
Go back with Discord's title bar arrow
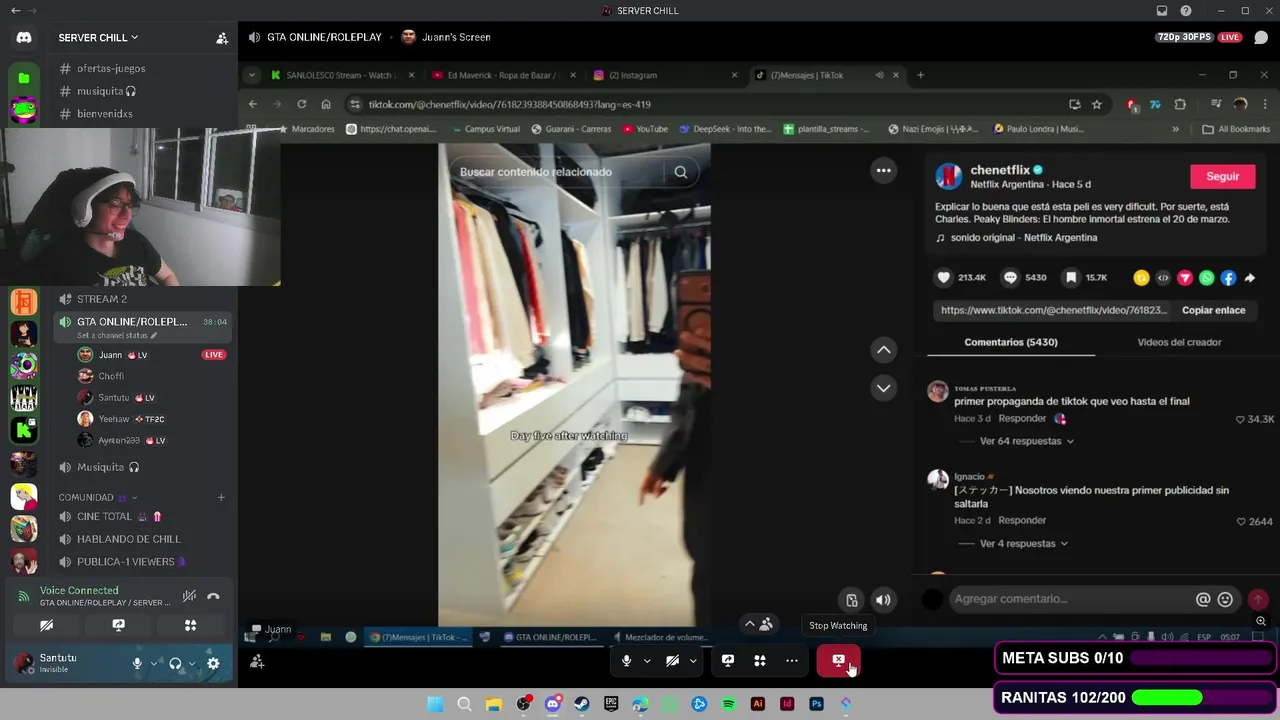(15, 11)
